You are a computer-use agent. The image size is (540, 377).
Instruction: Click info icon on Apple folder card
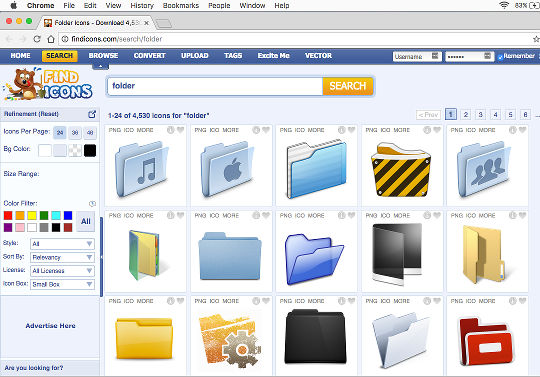[256, 130]
